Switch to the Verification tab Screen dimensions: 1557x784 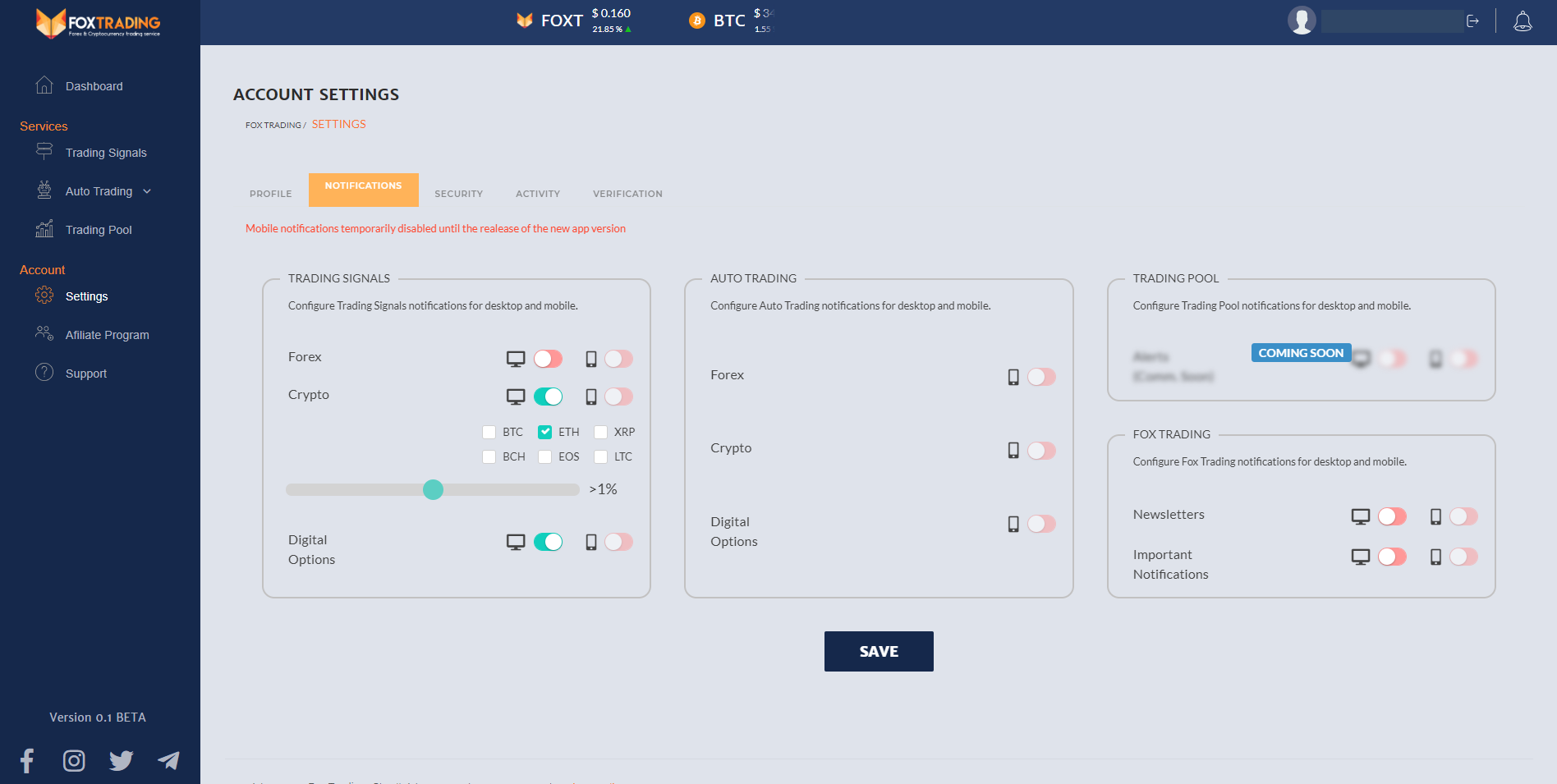[x=627, y=194]
